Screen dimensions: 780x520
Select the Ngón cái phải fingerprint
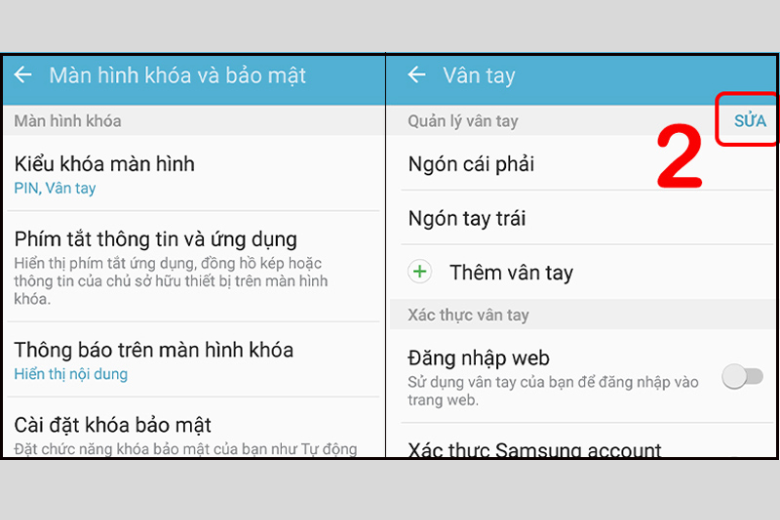(x=471, y=164)
